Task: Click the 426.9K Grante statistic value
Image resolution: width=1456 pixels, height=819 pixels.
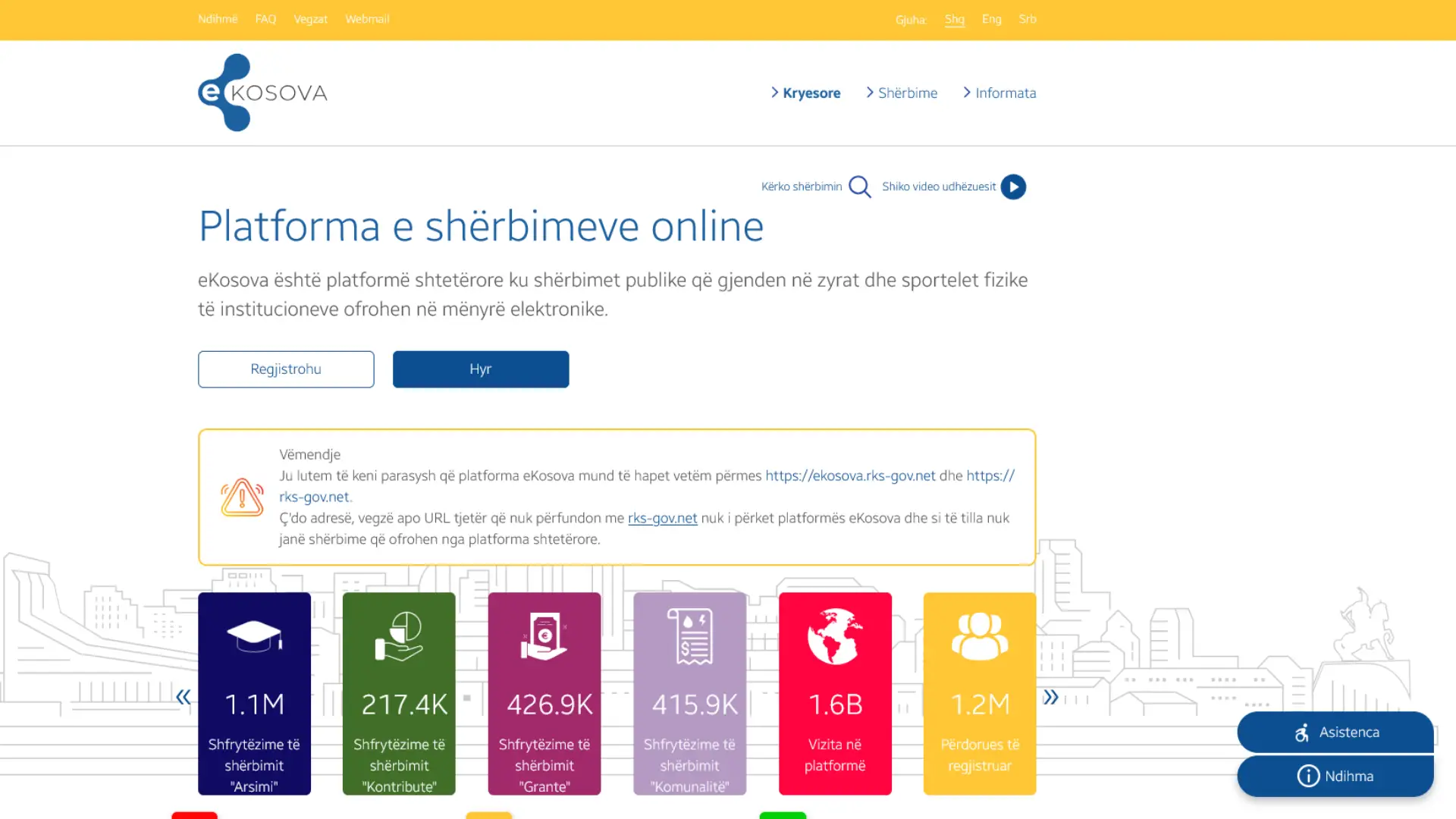Action: click(550, 704)
